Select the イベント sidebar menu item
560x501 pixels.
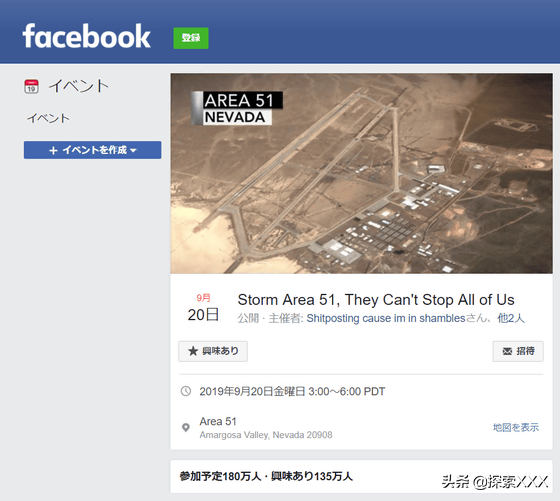[48, 118]
